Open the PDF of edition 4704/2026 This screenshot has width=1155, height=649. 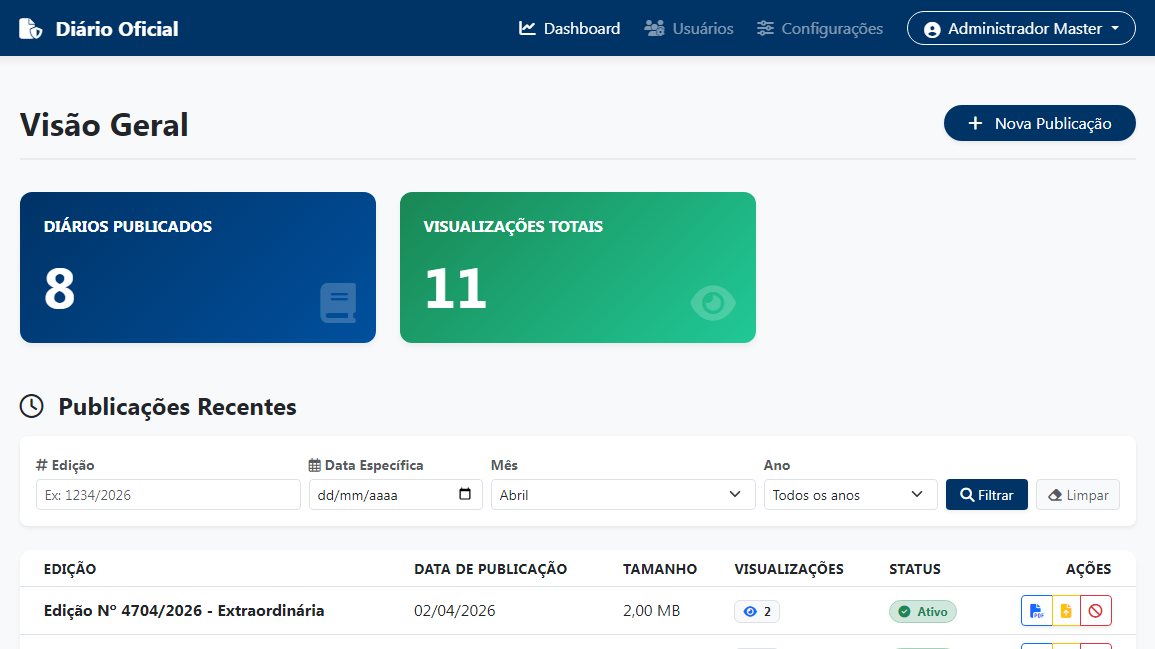point(1036,611)
